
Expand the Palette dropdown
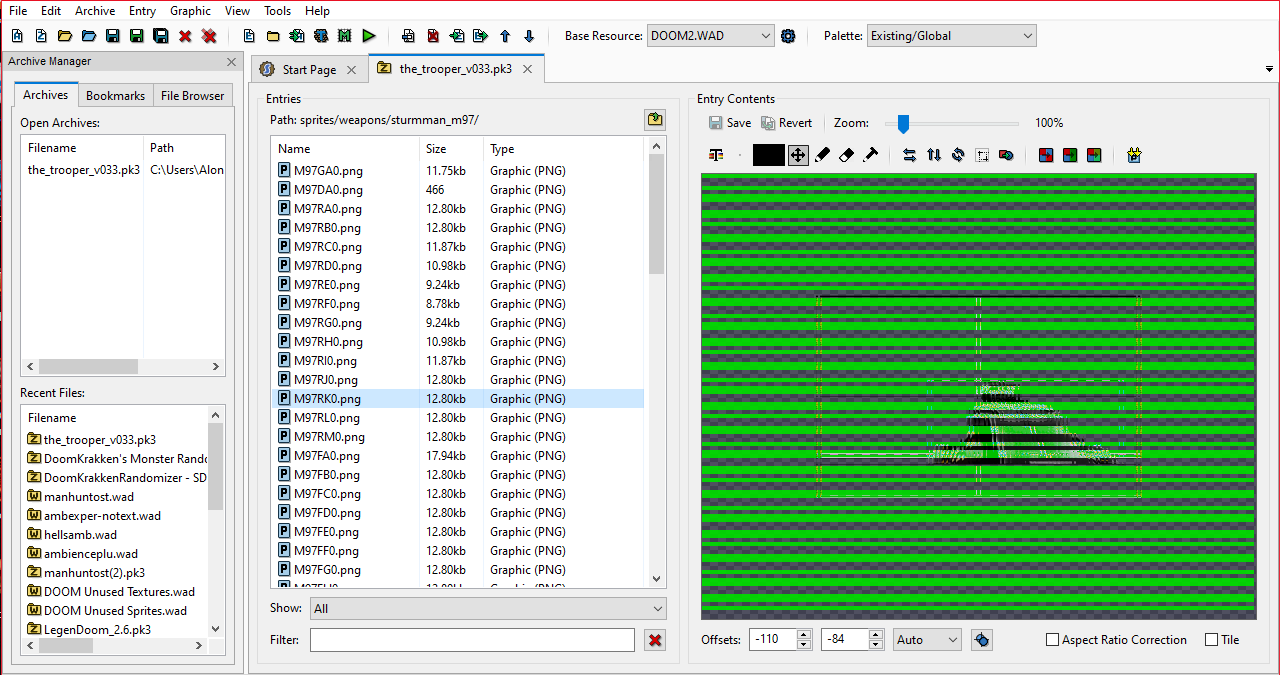tap(952, 36)
